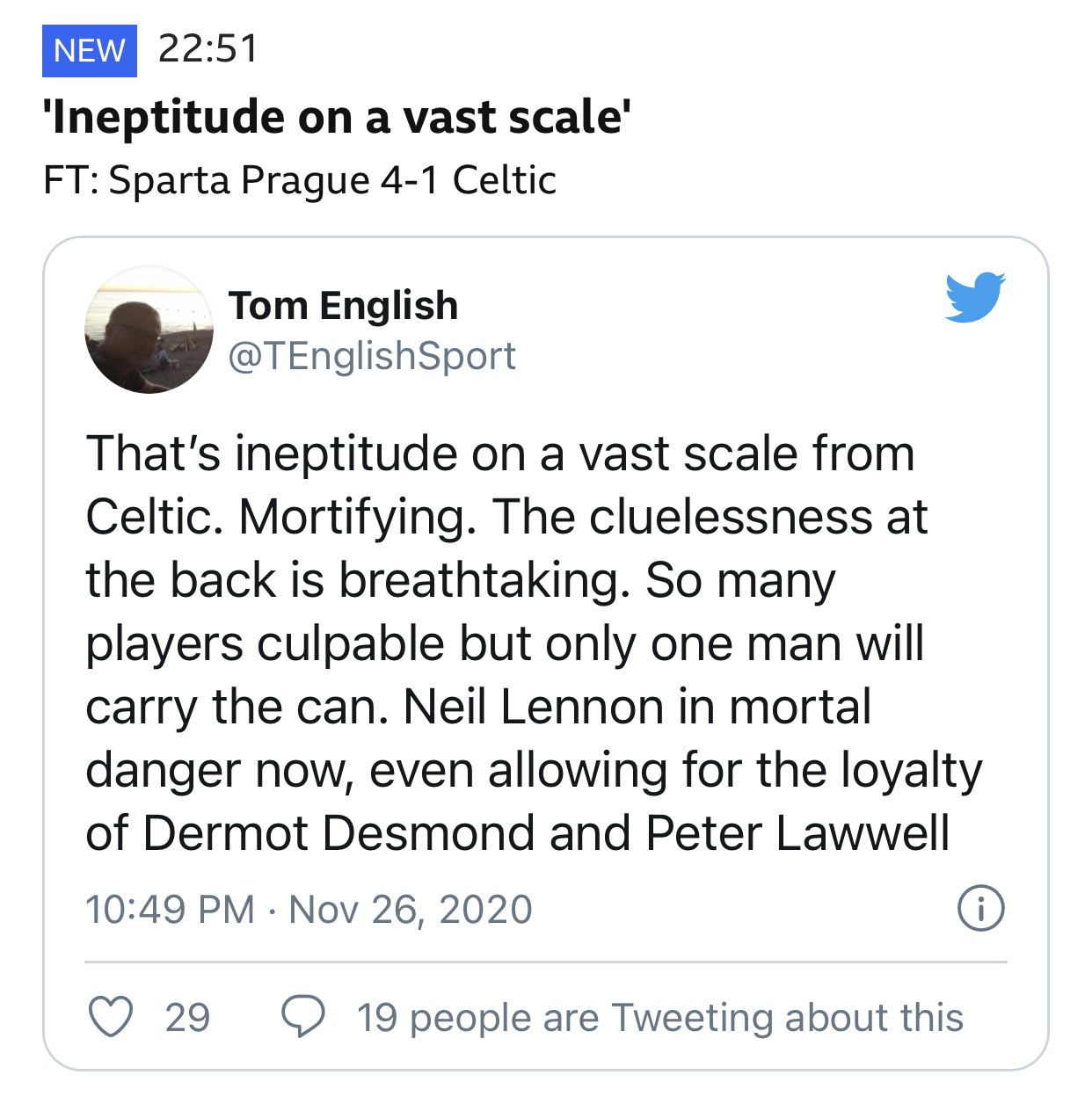Click the Twitter bird logo

pos(974,297)
